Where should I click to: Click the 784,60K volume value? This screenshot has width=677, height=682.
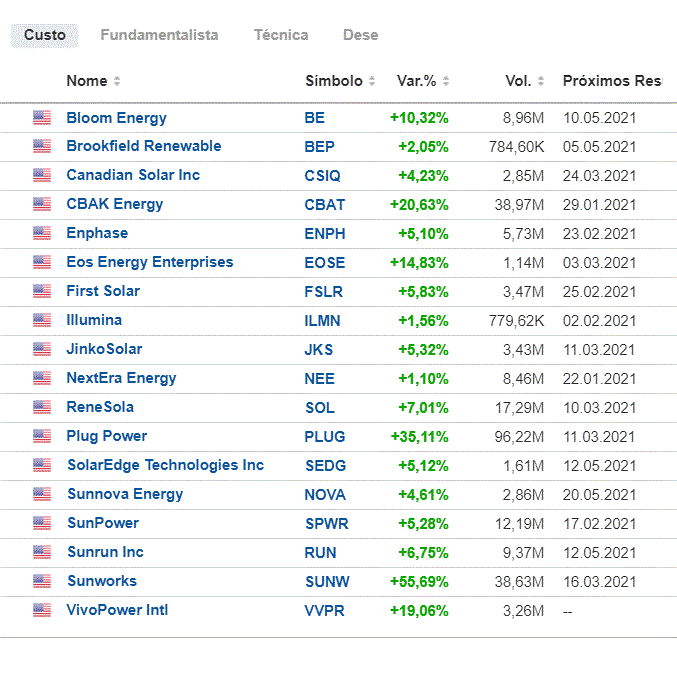517,147
